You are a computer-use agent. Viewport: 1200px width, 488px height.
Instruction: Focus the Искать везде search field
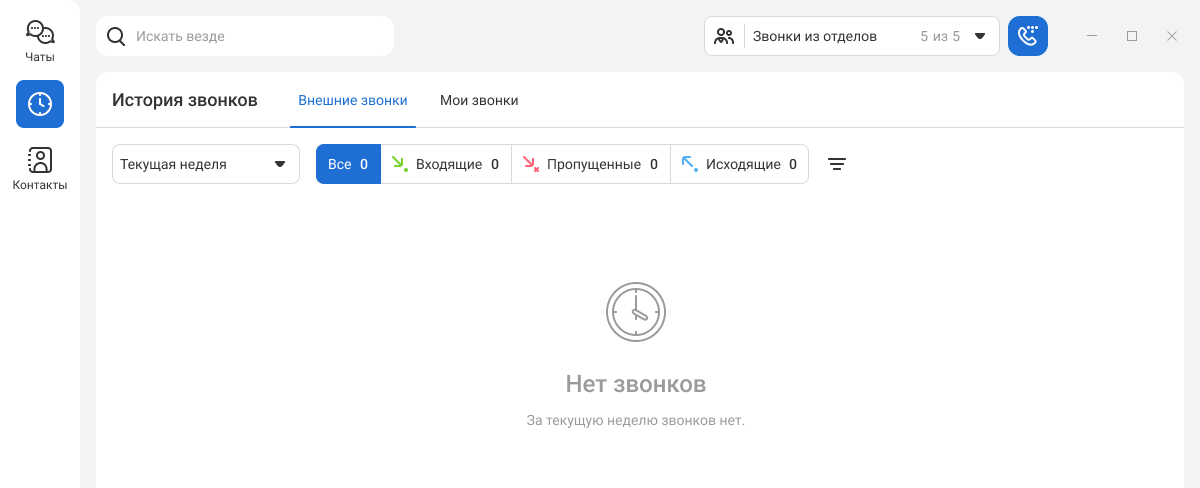[245, 36]
